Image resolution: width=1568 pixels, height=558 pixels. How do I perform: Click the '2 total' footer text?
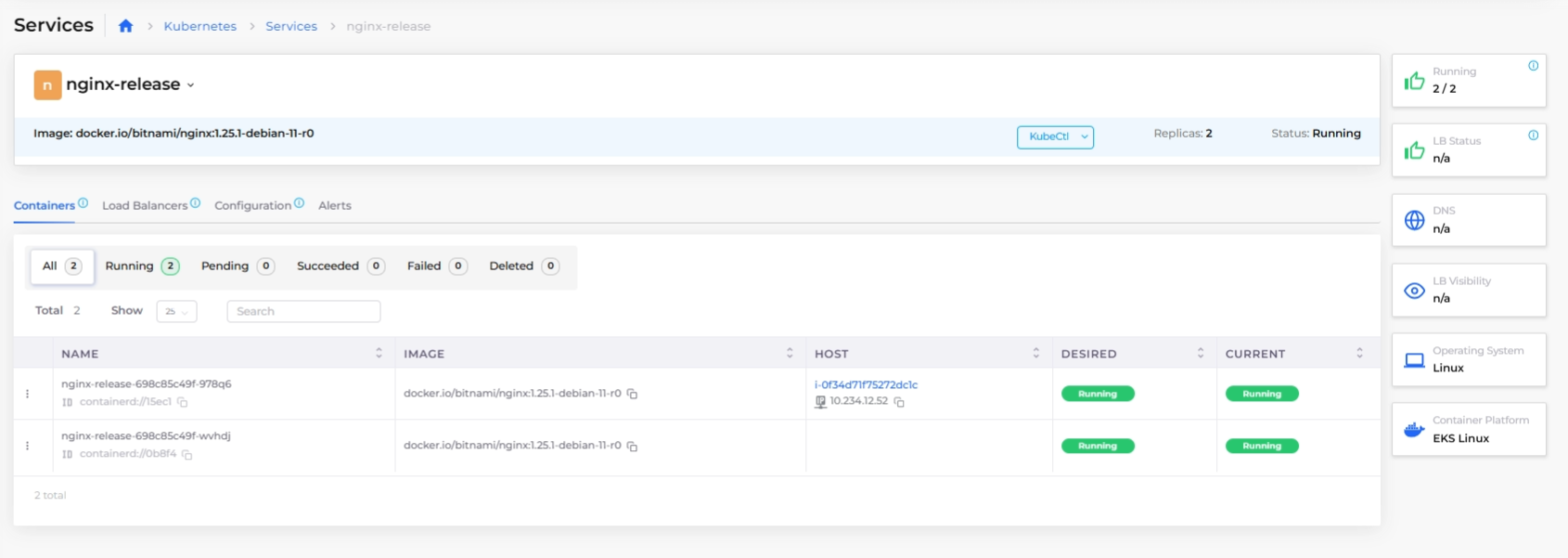(50, 496)
